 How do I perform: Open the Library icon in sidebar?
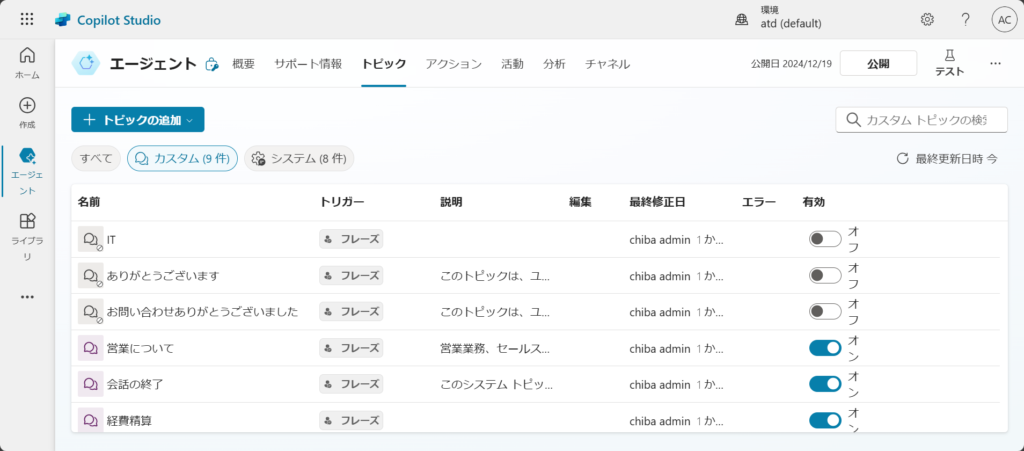pyautogui.click(x=27, y=221)
